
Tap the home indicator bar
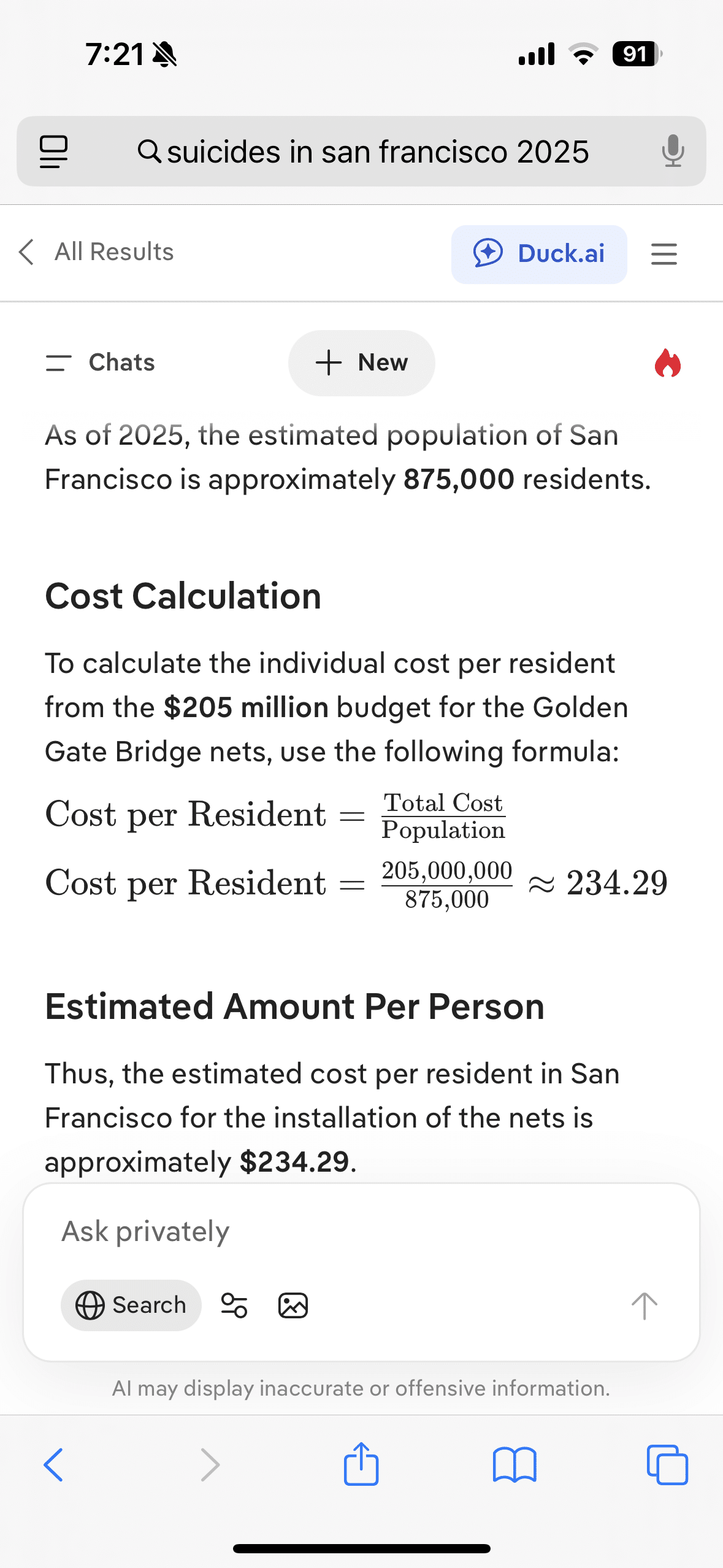point(362,1548)
